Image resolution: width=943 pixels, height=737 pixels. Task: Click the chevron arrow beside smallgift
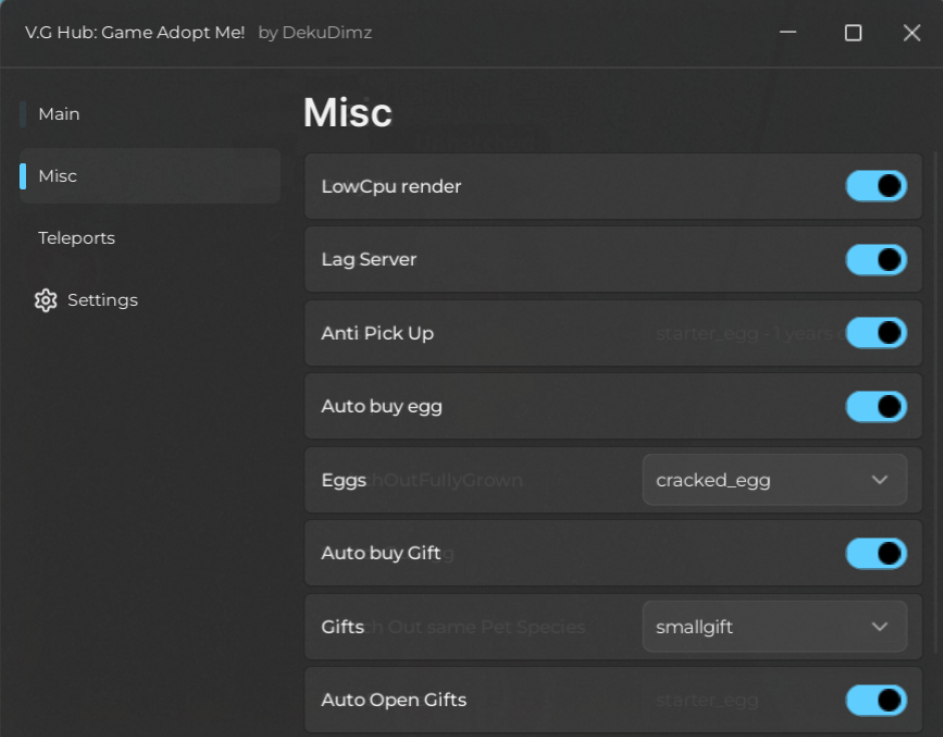(879, 626)
